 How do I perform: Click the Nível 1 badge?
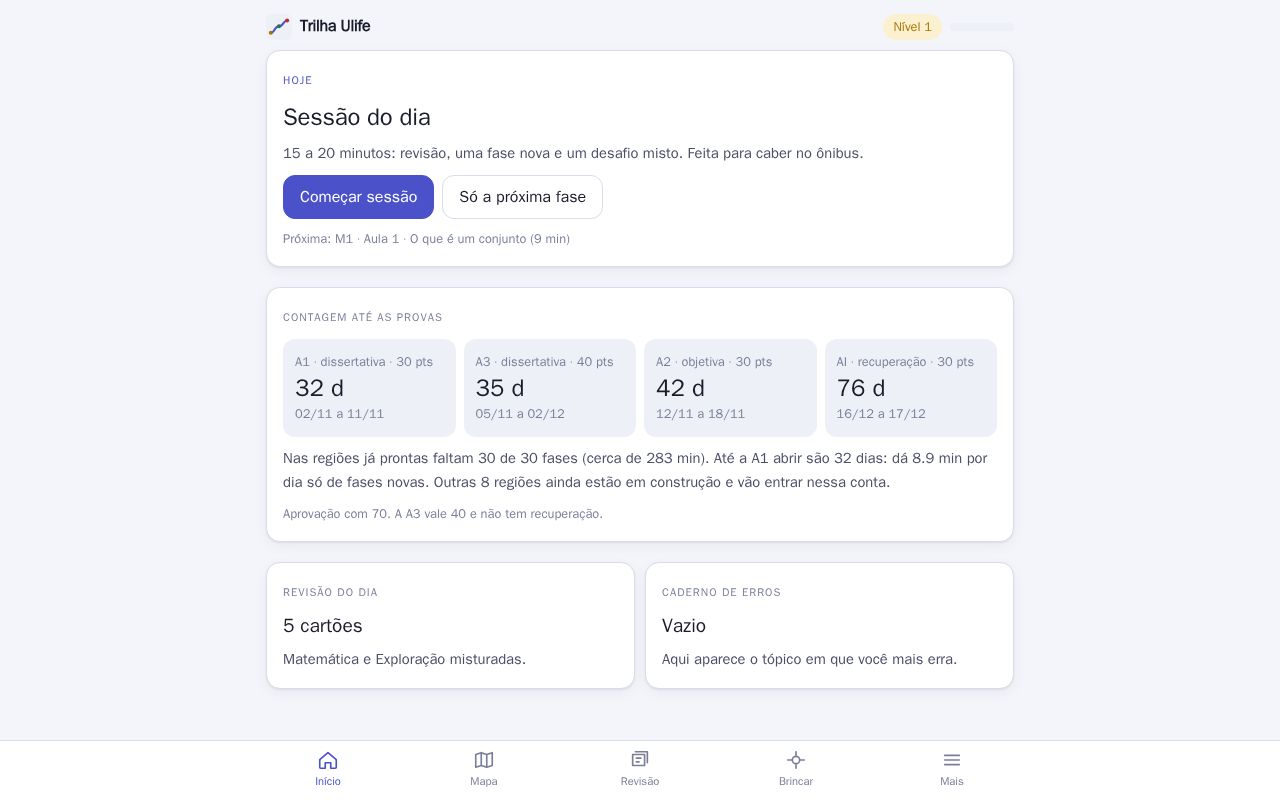point(912,27)
